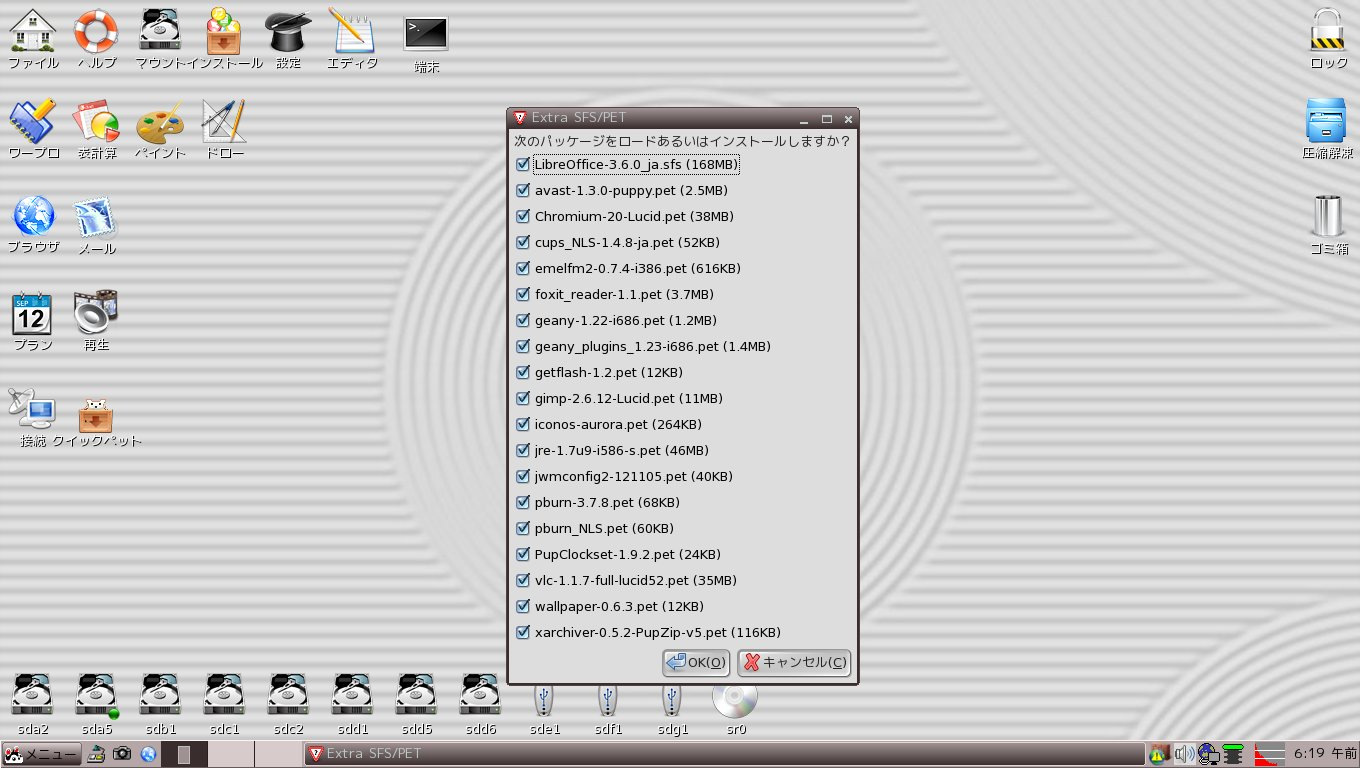Launch the ペイント palette icon

pos(160,122)
